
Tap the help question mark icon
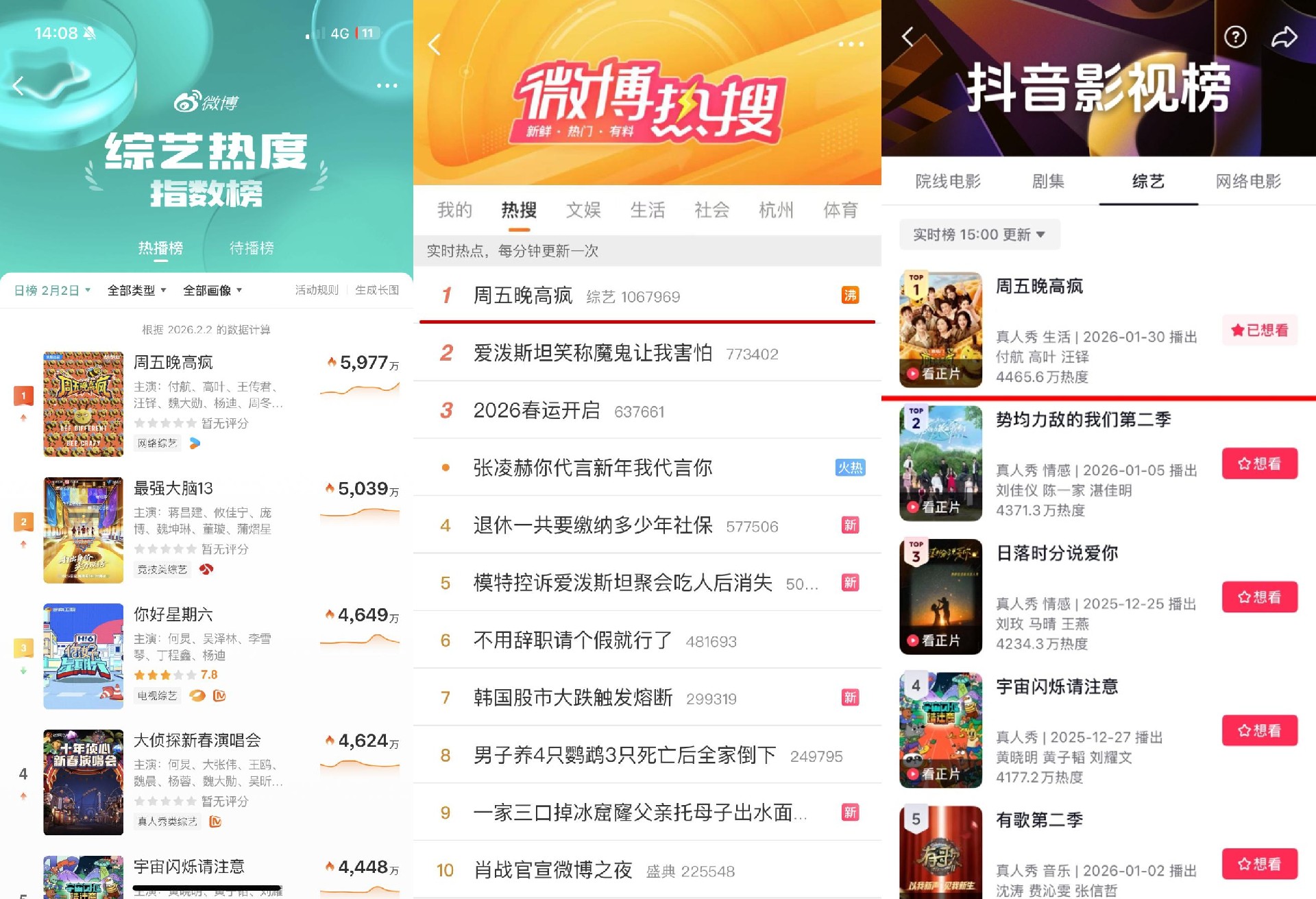(1235, 37)
